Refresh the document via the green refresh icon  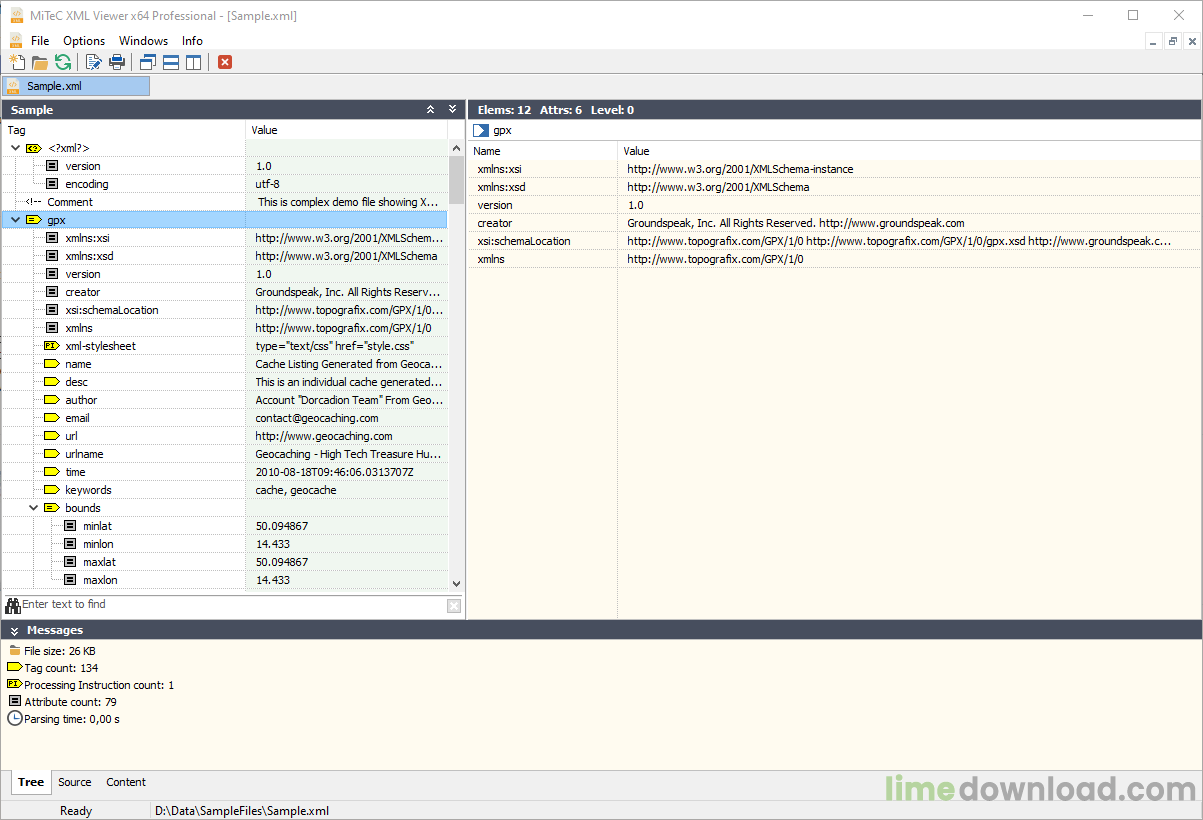[x=63, y=62]
